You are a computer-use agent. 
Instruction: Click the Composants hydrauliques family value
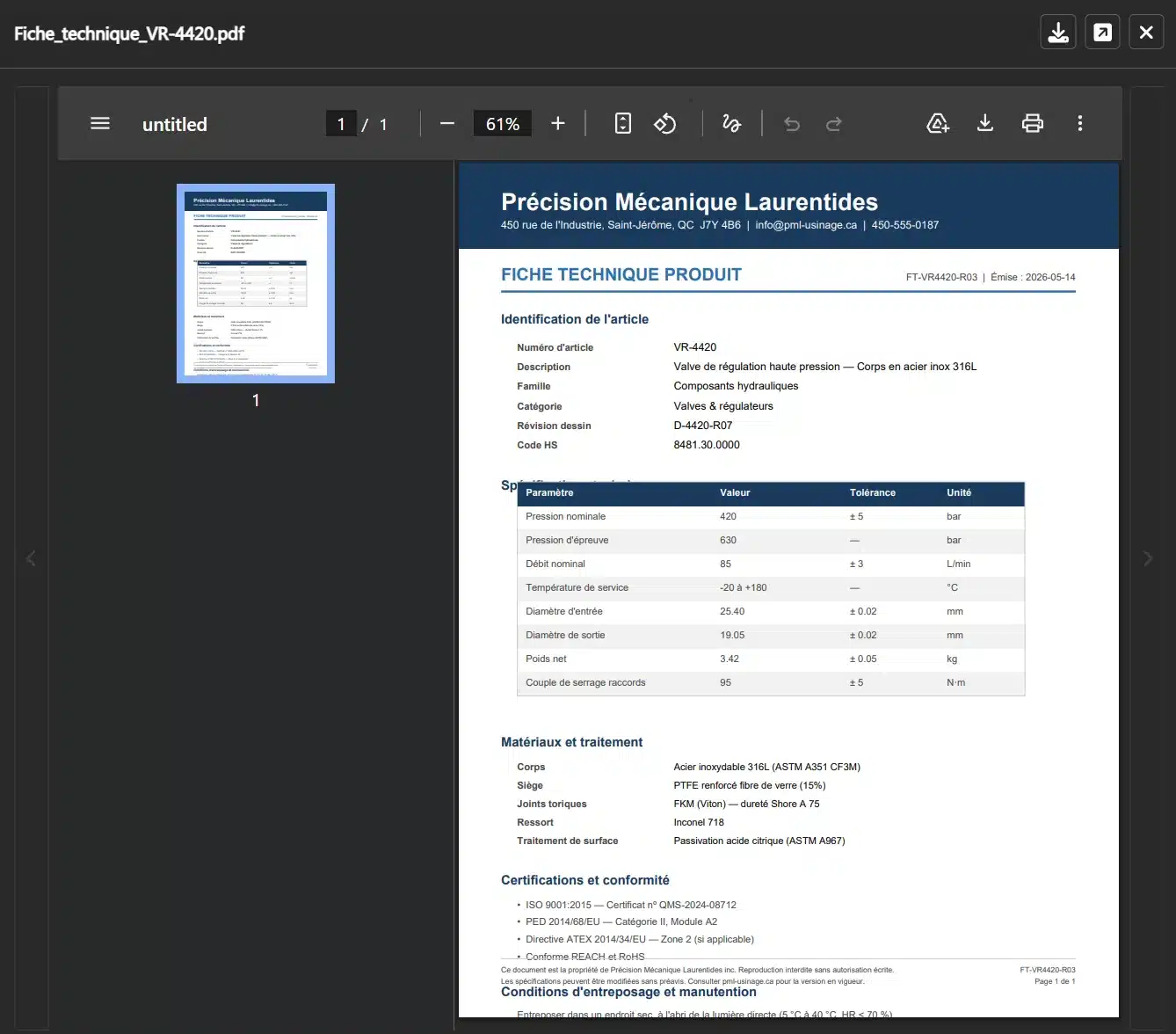(x=737, y=386)
